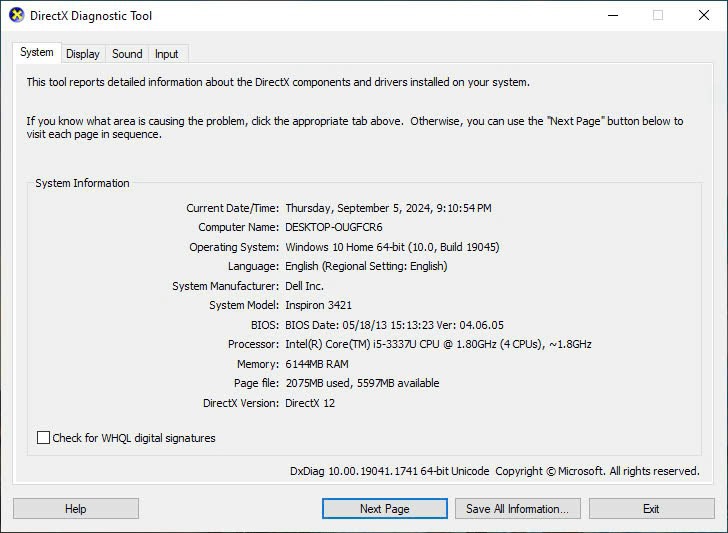The image size is (728, 533).
Task: Click the greyed-out maximize button
Action: pos(657,16)
